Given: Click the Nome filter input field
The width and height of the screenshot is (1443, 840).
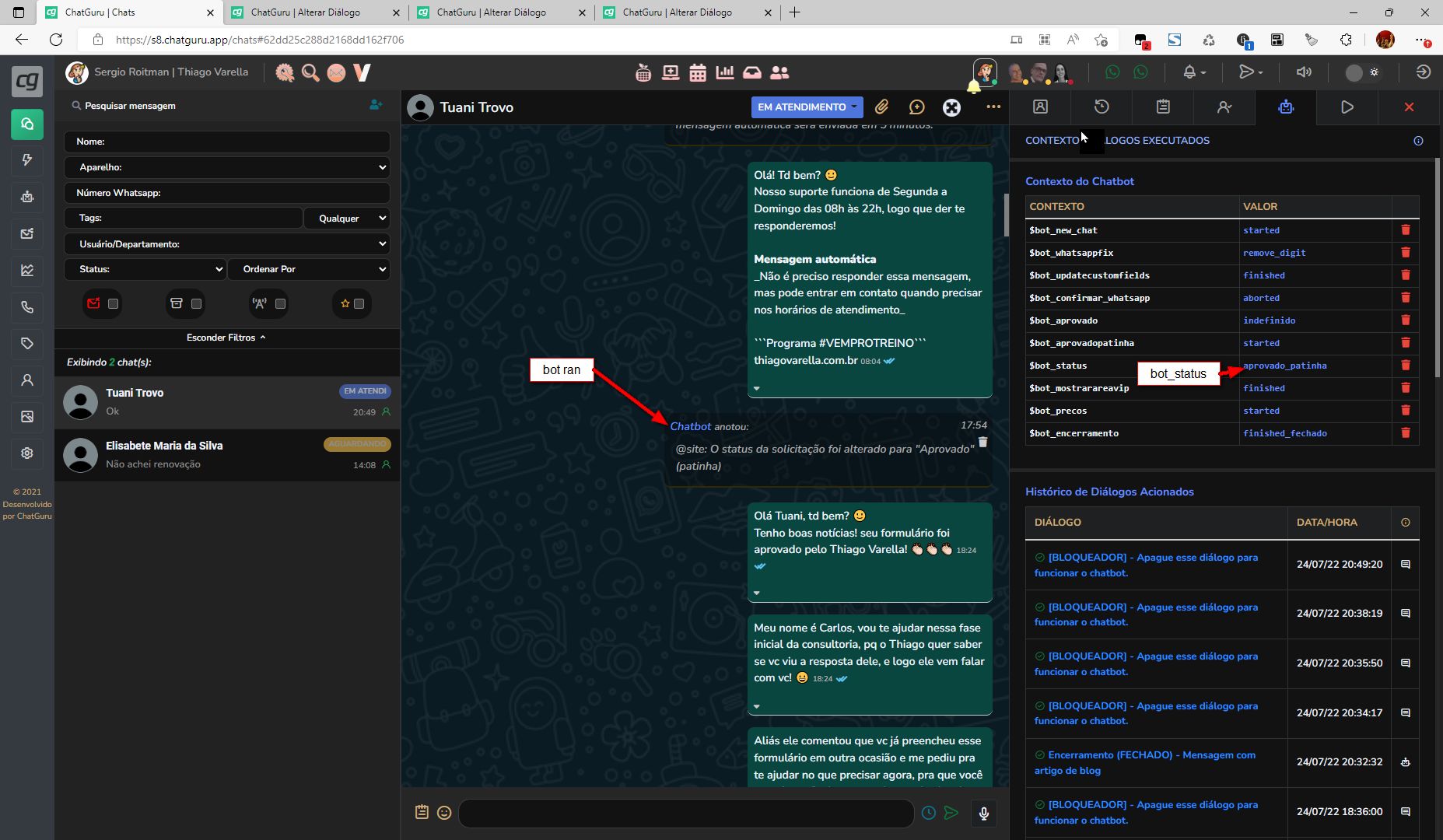Looking at the screenshot, I should point(226,142).
